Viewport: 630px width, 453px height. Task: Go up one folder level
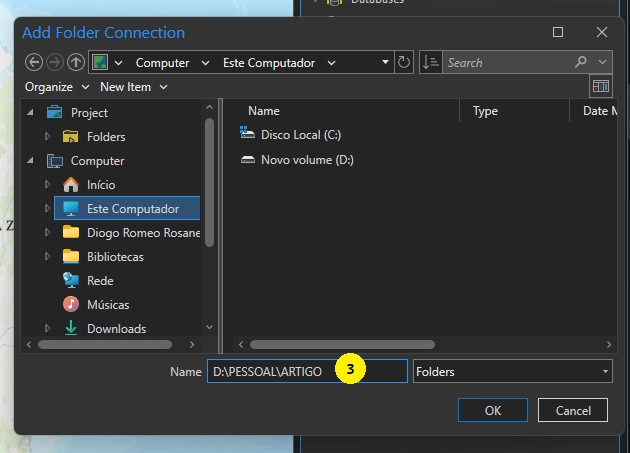click(x=76, y=62)
